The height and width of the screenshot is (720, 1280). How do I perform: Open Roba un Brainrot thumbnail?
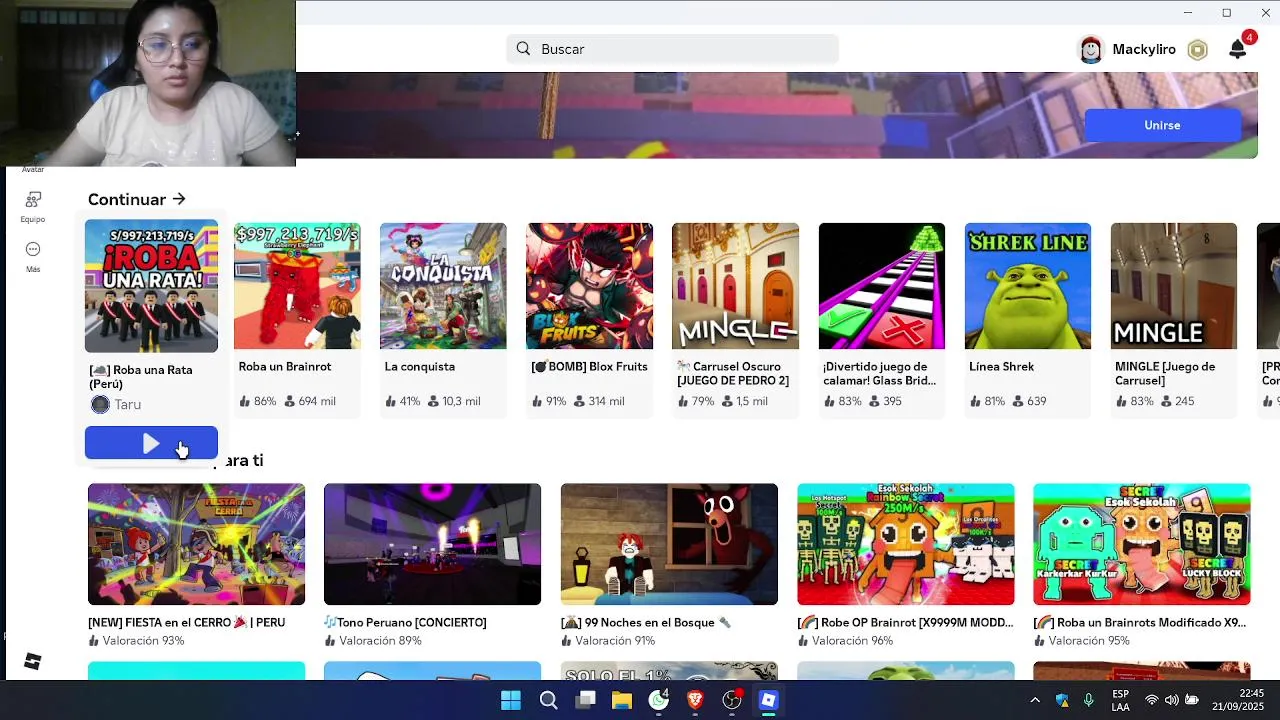(297, 286)
